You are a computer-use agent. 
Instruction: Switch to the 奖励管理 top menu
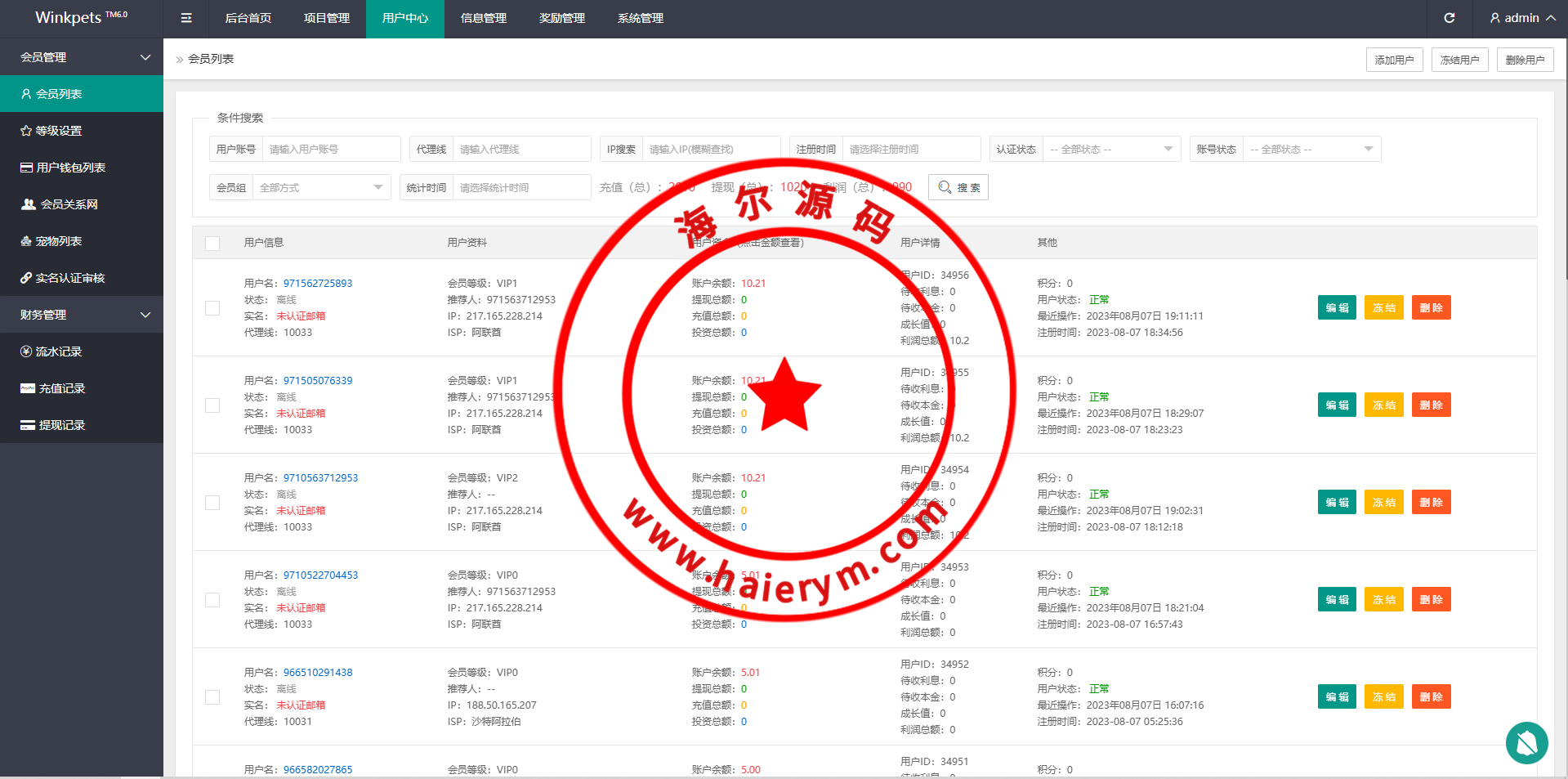(562, 18)
